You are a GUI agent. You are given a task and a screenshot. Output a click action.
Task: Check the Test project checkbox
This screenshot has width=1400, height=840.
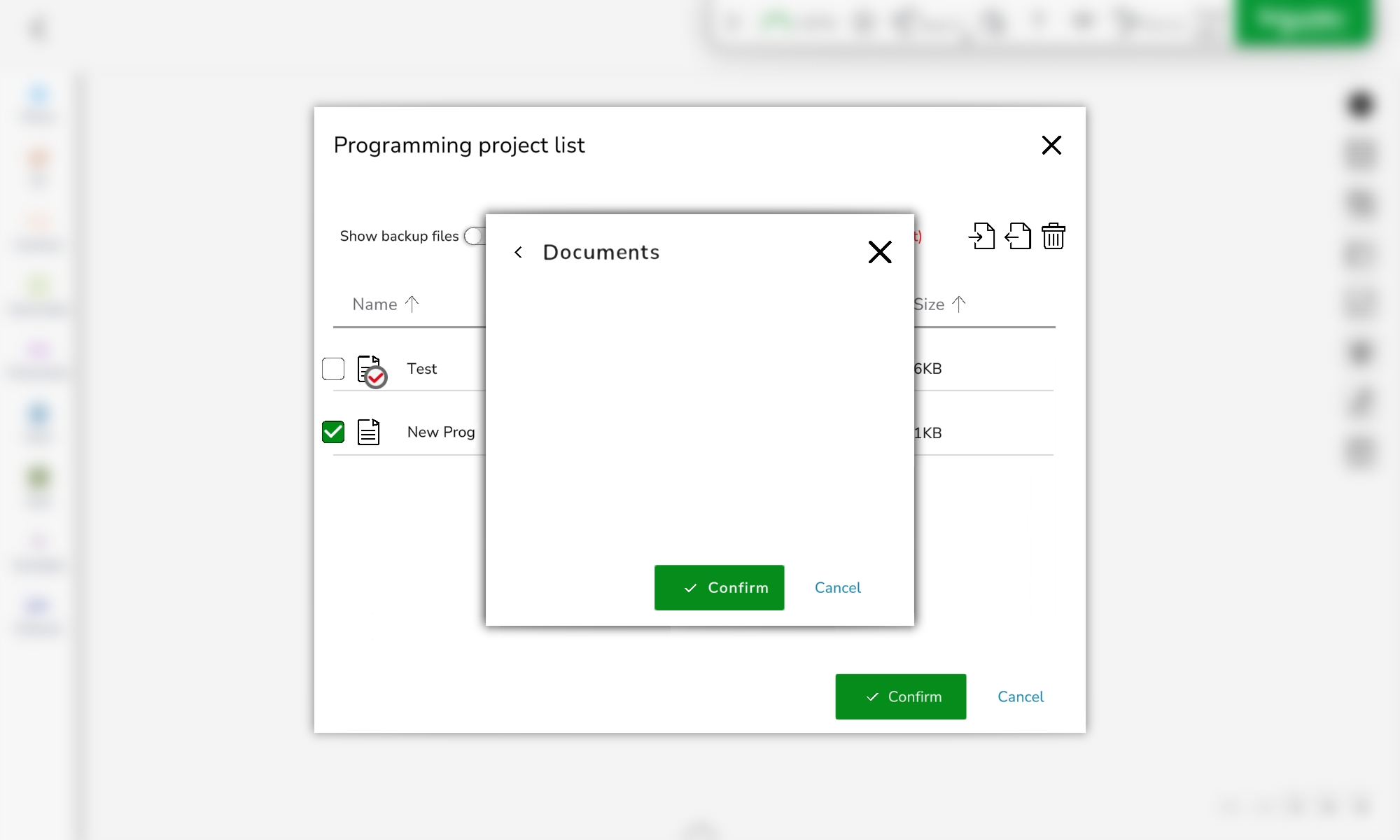click(333, 368)
